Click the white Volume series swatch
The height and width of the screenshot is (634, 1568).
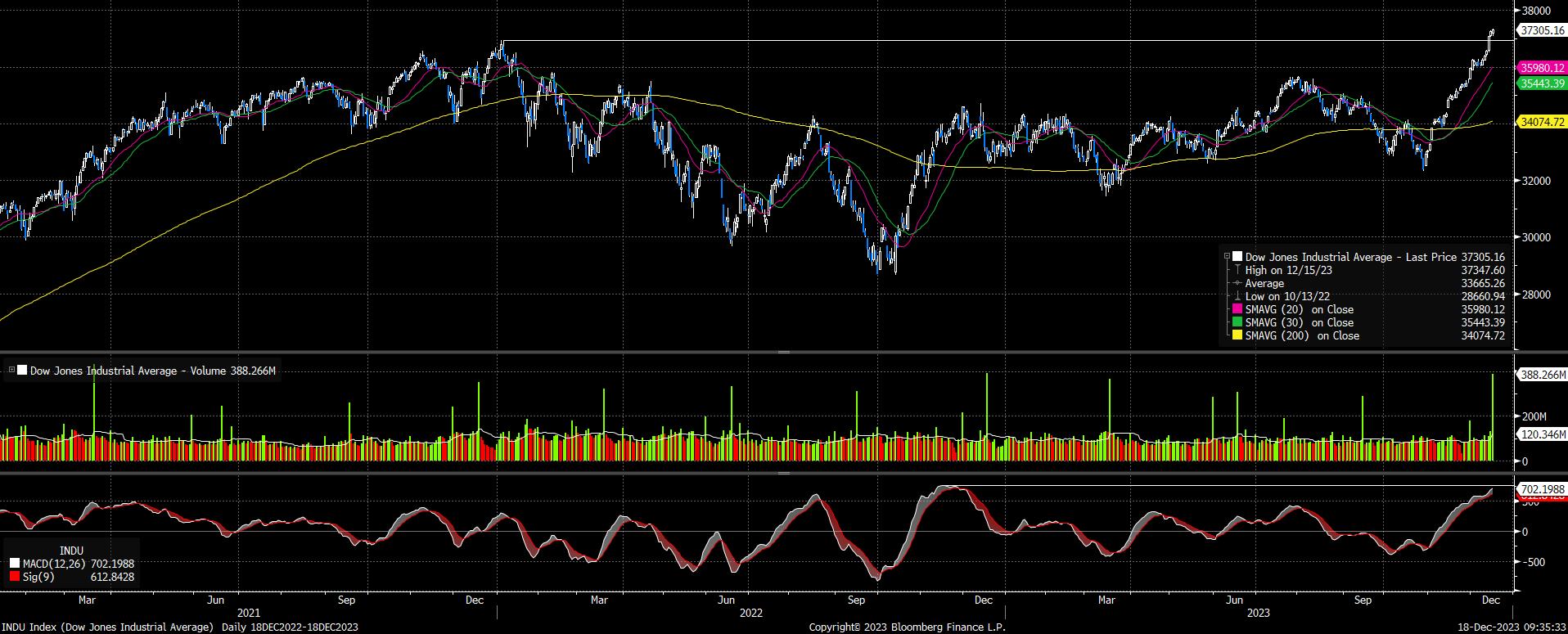pyautogui.click(x=22, y=371)
